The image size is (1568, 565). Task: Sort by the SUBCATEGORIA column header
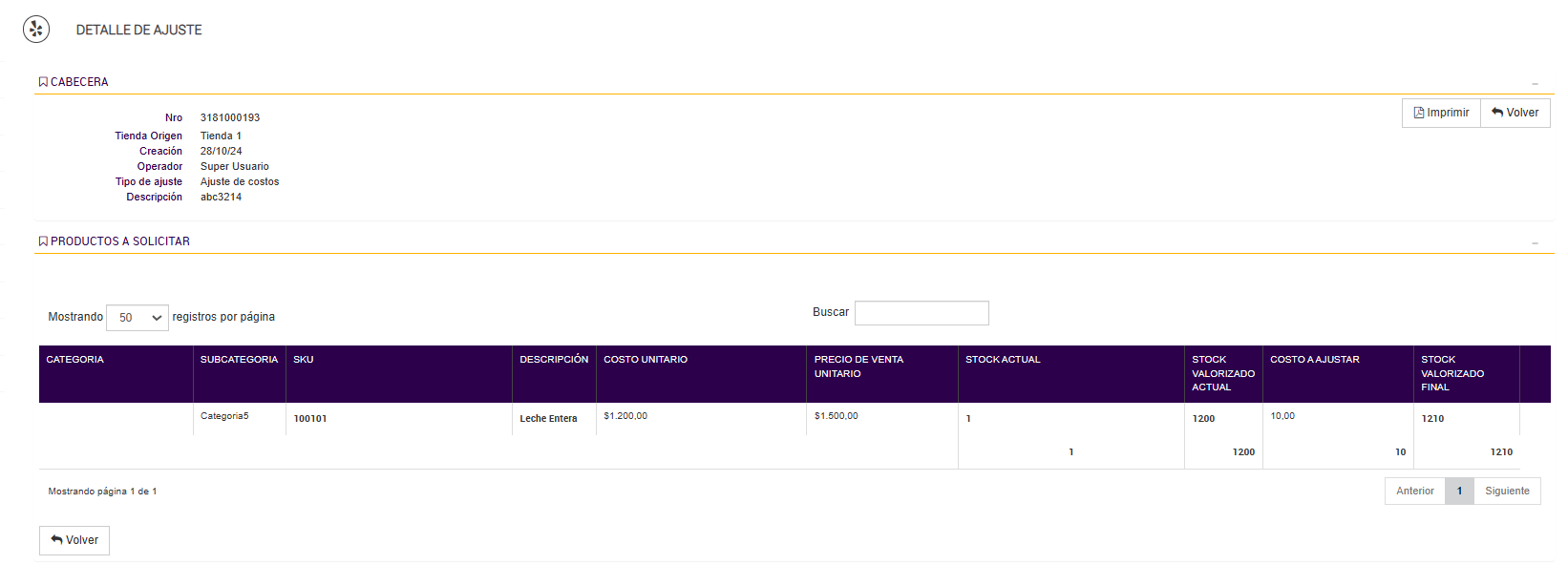point(239,374)
